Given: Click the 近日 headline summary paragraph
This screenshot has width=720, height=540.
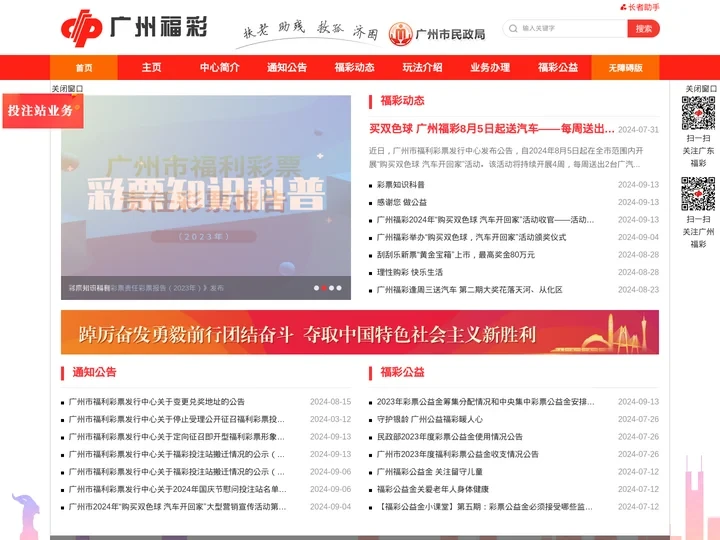Looking at the screenshot, I should [x=506, y=157].
